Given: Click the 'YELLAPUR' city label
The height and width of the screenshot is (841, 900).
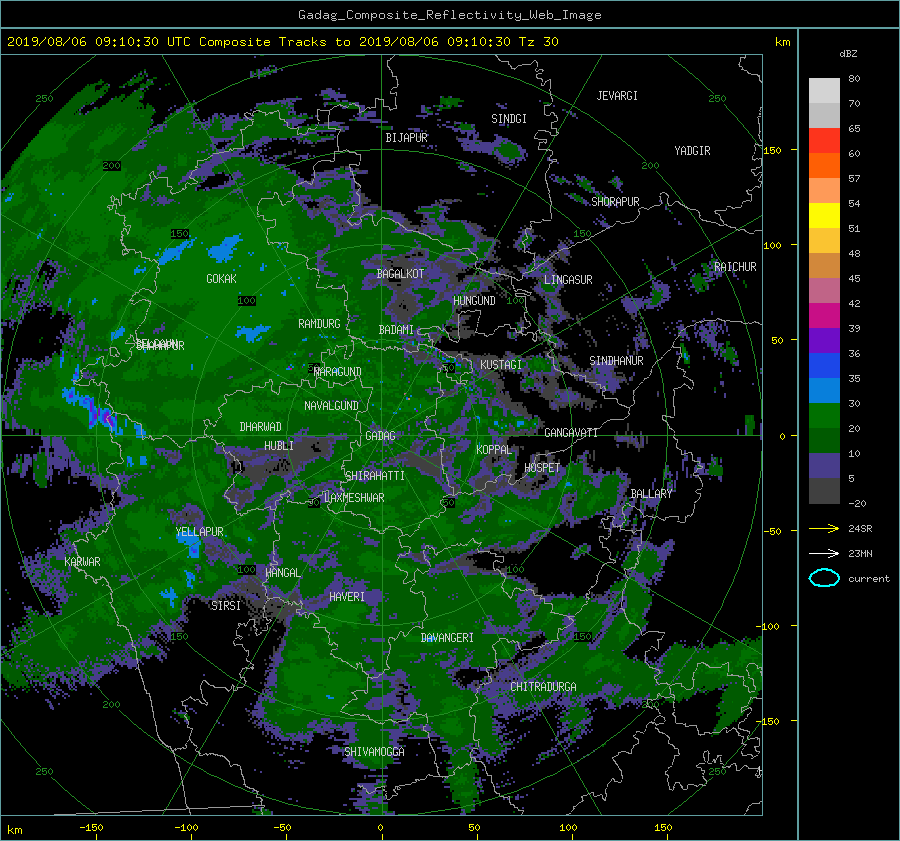Looking at the screenshot, I should [x=199, y=532].
